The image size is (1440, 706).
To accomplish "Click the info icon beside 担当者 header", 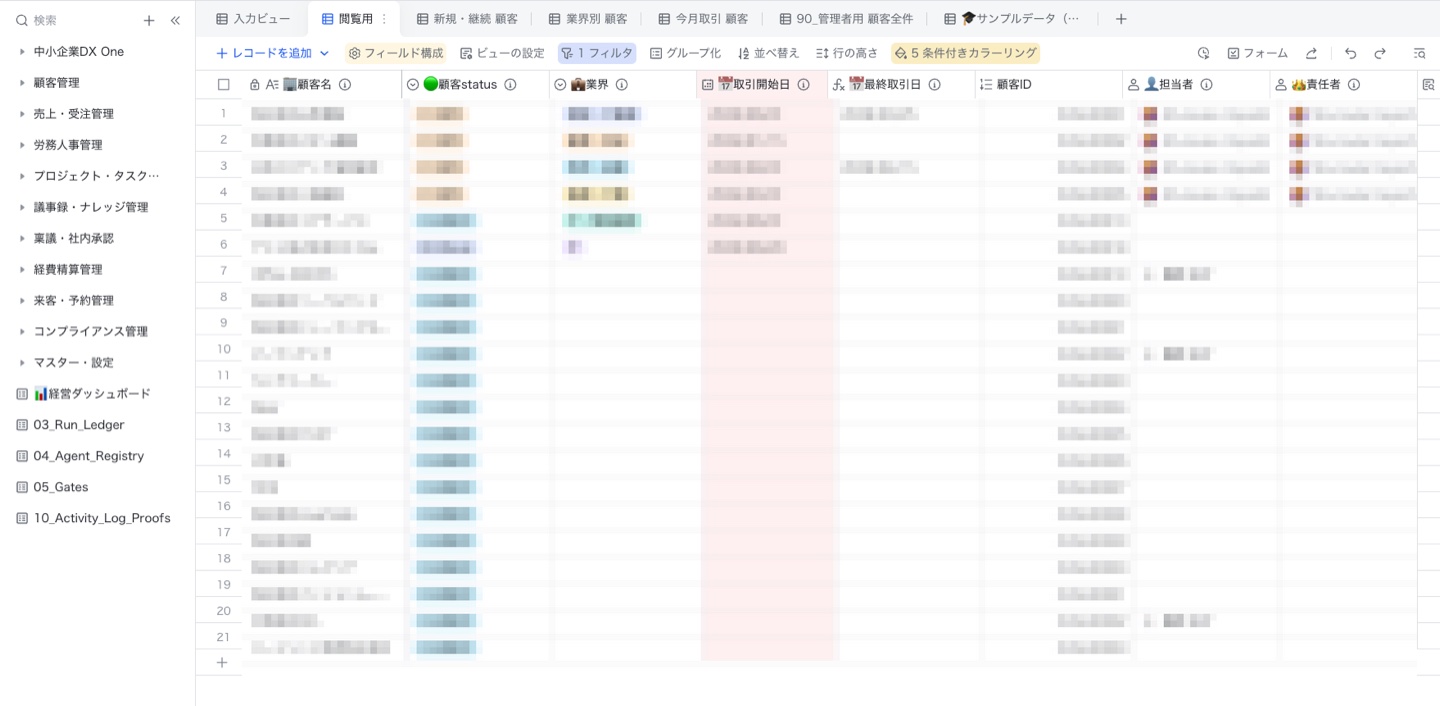I will 1206,85.
